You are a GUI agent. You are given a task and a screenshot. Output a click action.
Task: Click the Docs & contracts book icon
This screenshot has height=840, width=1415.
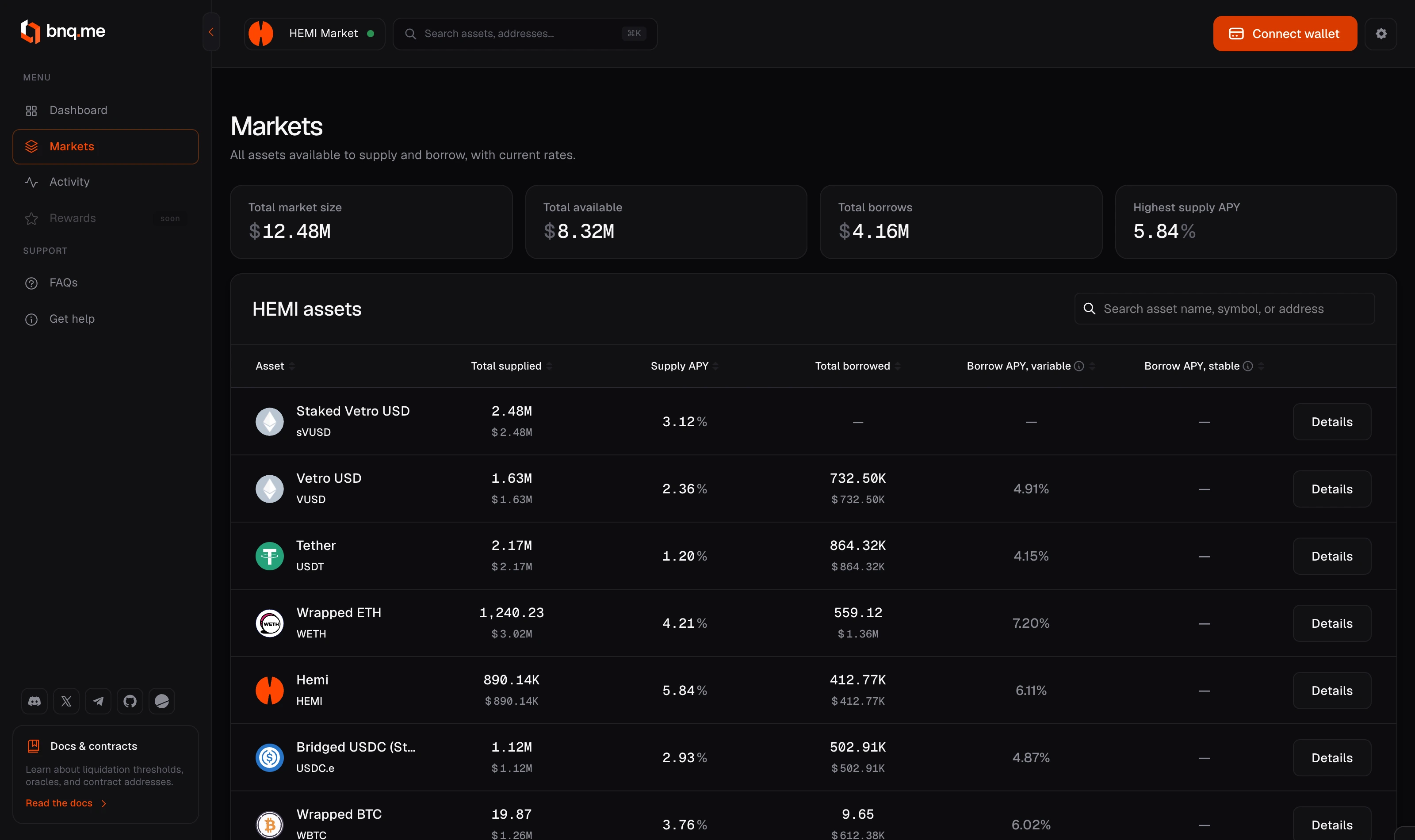(x=34, y=746)
